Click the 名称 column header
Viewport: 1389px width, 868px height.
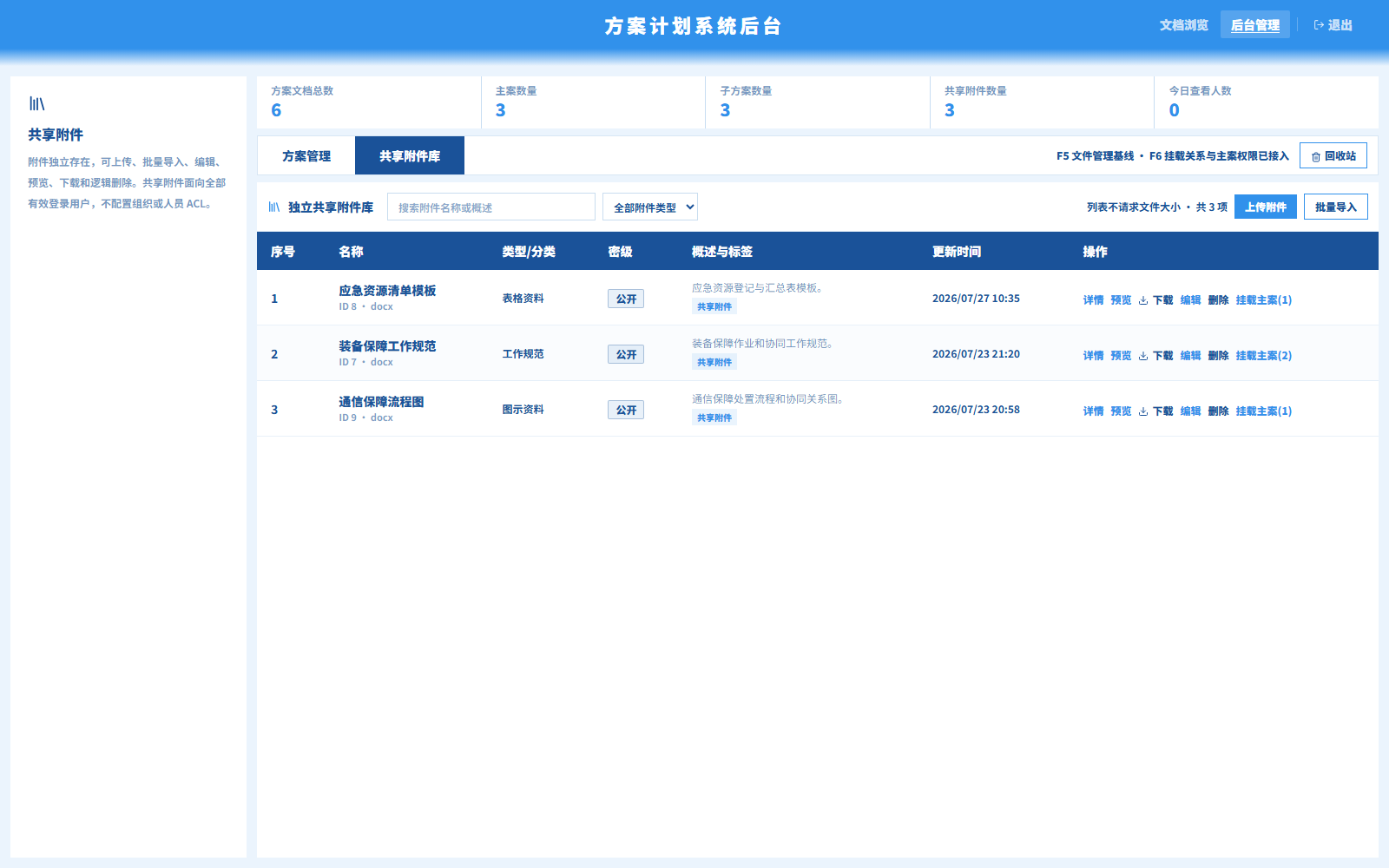coord(351,252)
